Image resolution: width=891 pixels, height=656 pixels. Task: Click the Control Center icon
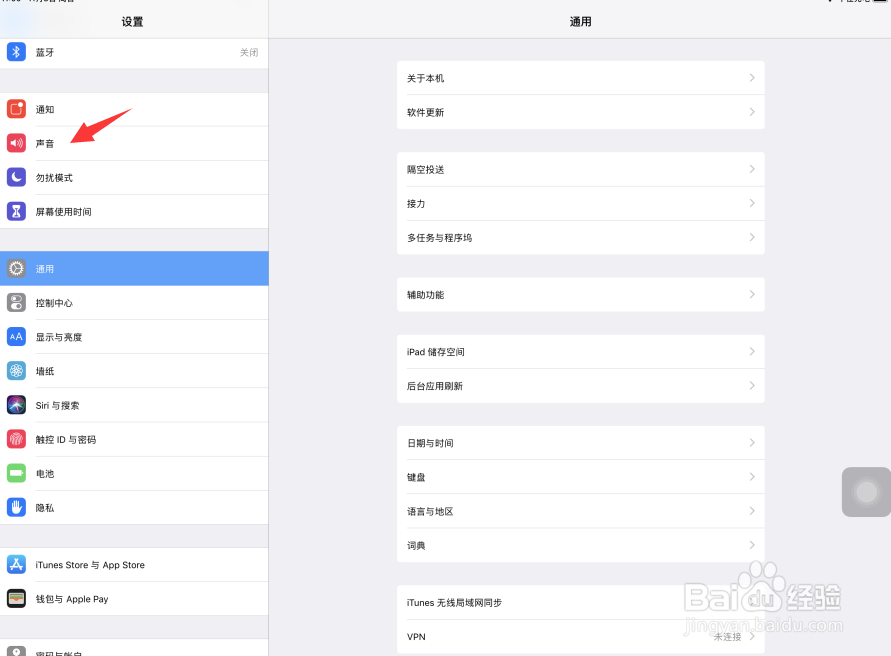pyautogui.click(x=16, y=302)
